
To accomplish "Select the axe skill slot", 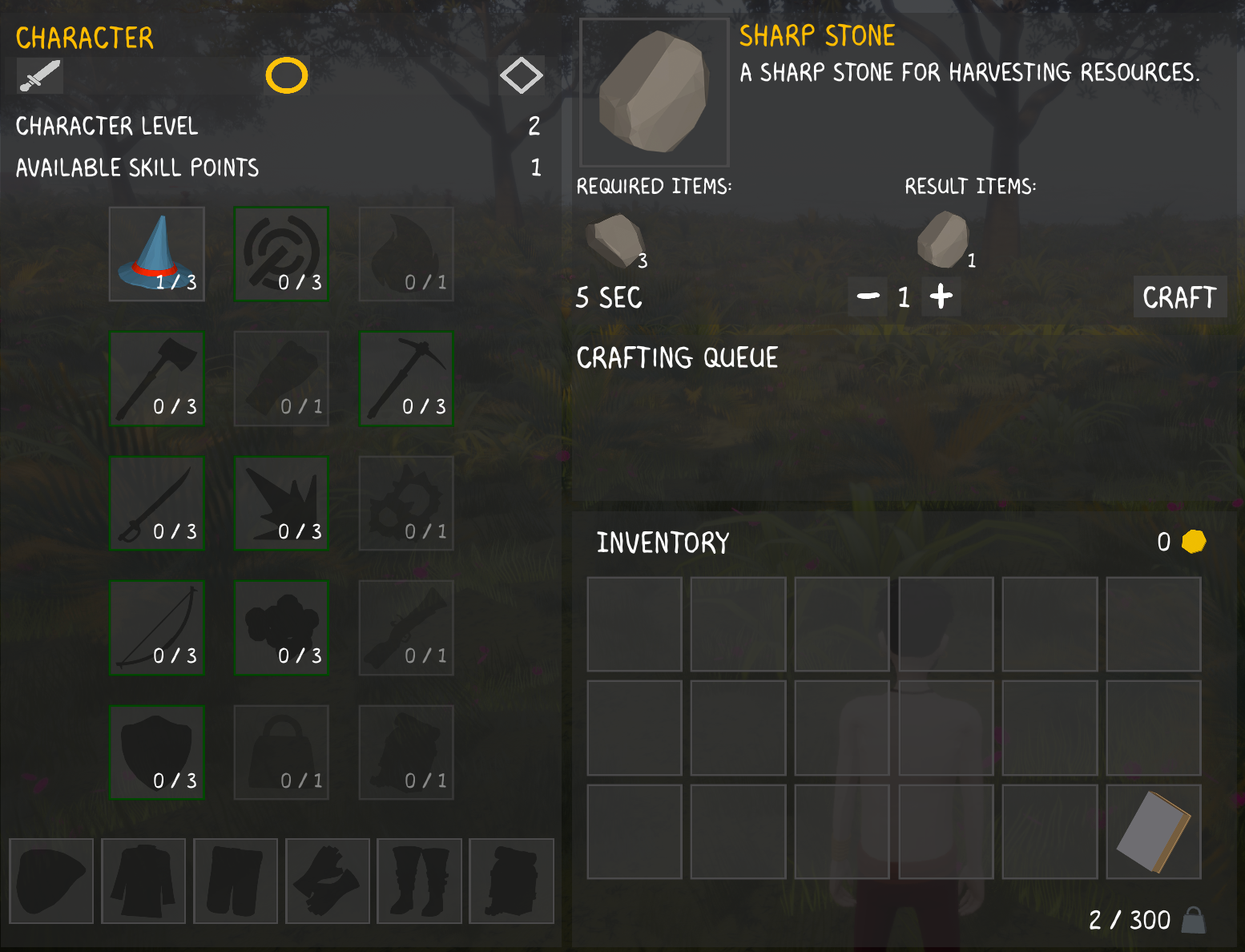I will [x=157, y=378].
